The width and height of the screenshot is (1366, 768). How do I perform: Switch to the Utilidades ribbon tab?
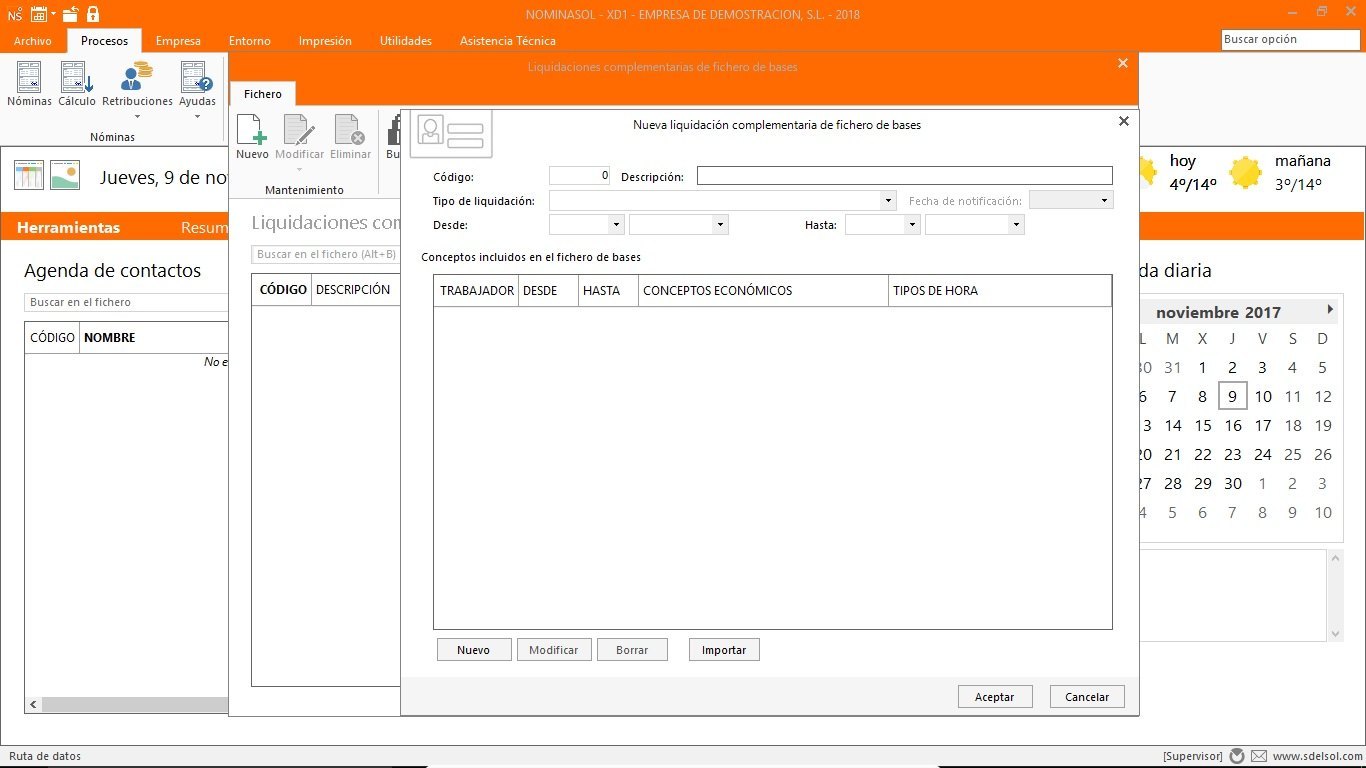[406, 41]
